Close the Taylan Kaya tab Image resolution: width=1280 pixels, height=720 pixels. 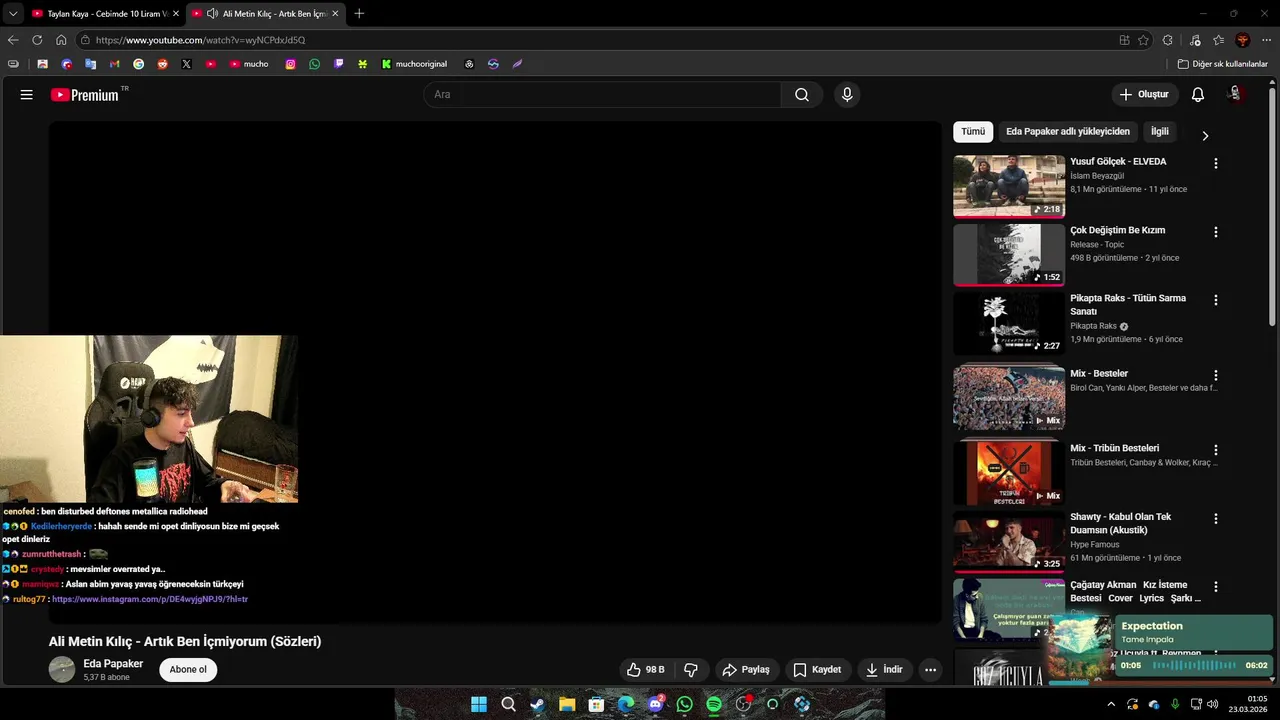(x=175, y=14)
